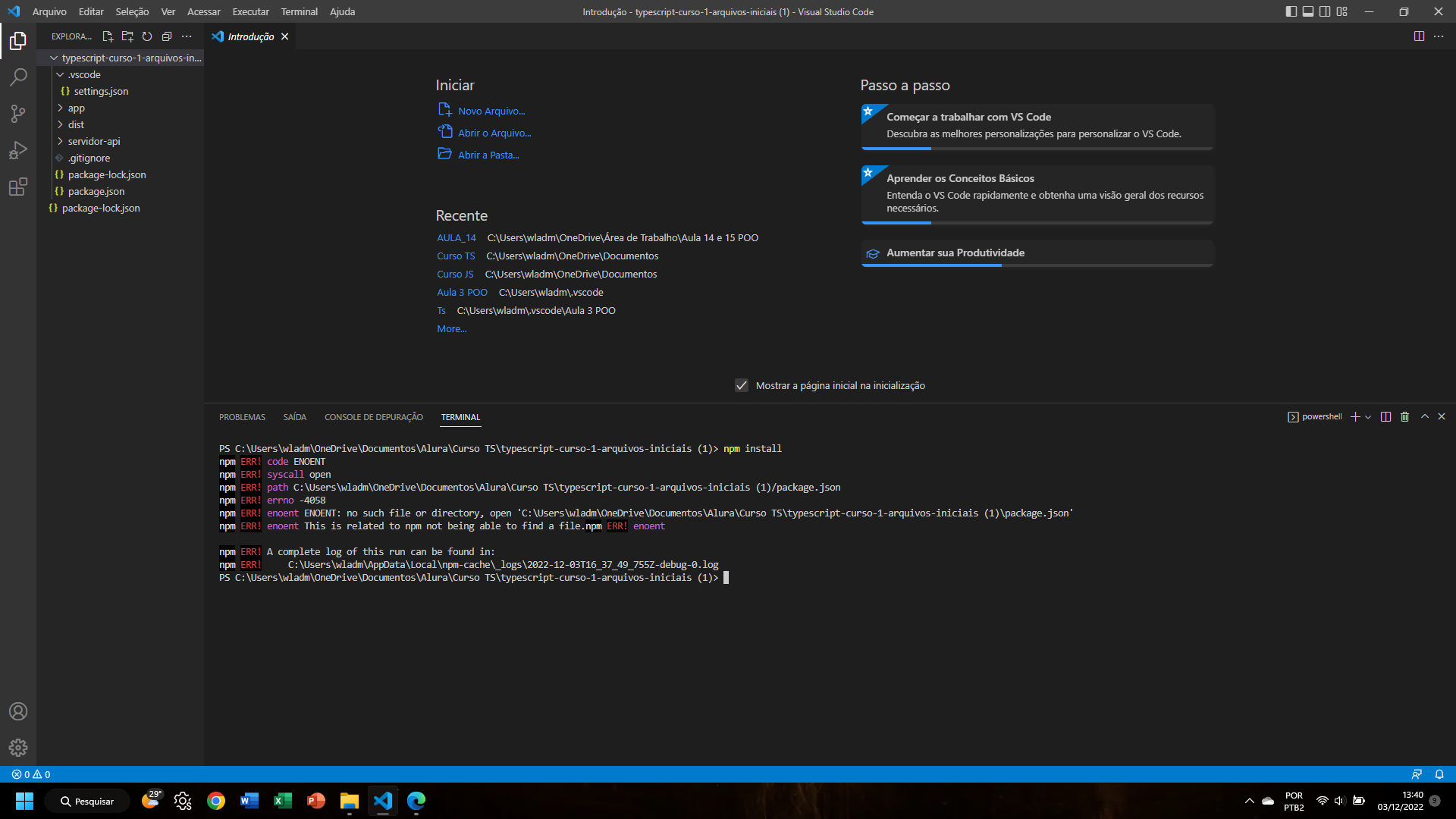This screenshot has width=1456, height=819.
Task: Open Customize Layout icon
Action: pyautogui.click(x=1342, y=11)
